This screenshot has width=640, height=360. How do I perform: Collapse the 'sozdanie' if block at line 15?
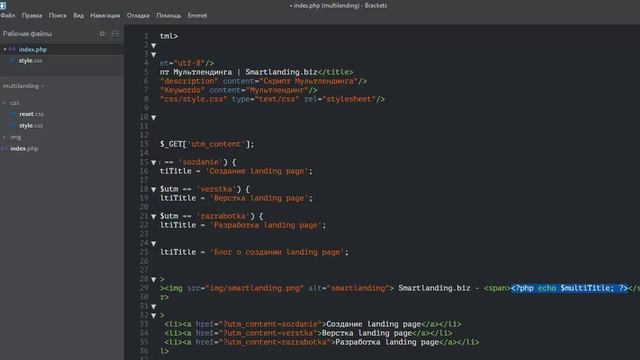[x=153, y=162]
